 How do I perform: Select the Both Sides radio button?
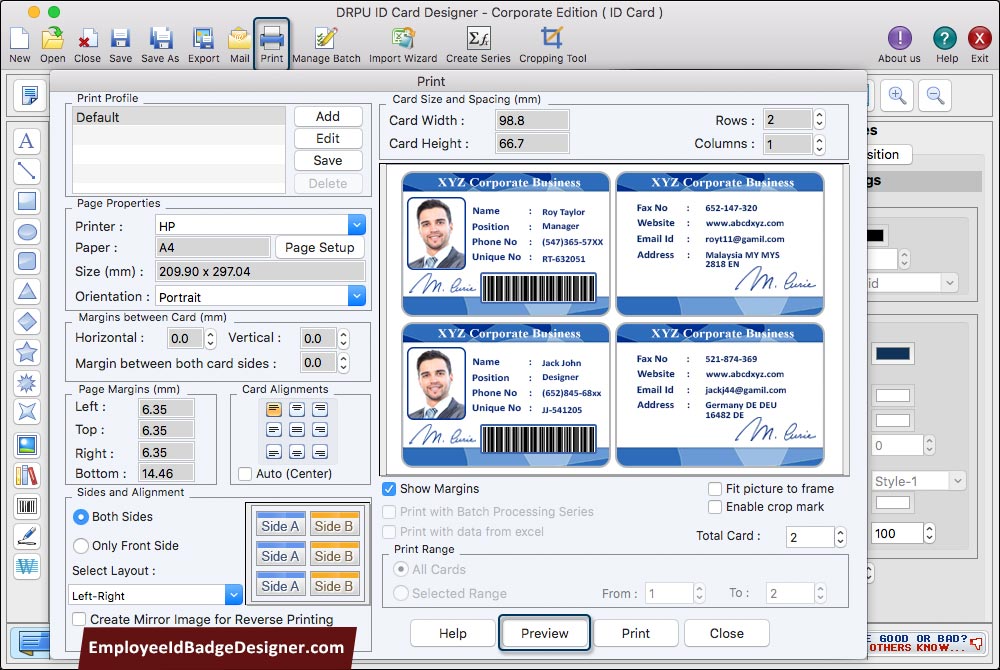pyautogui.click(x=80, y=517)
